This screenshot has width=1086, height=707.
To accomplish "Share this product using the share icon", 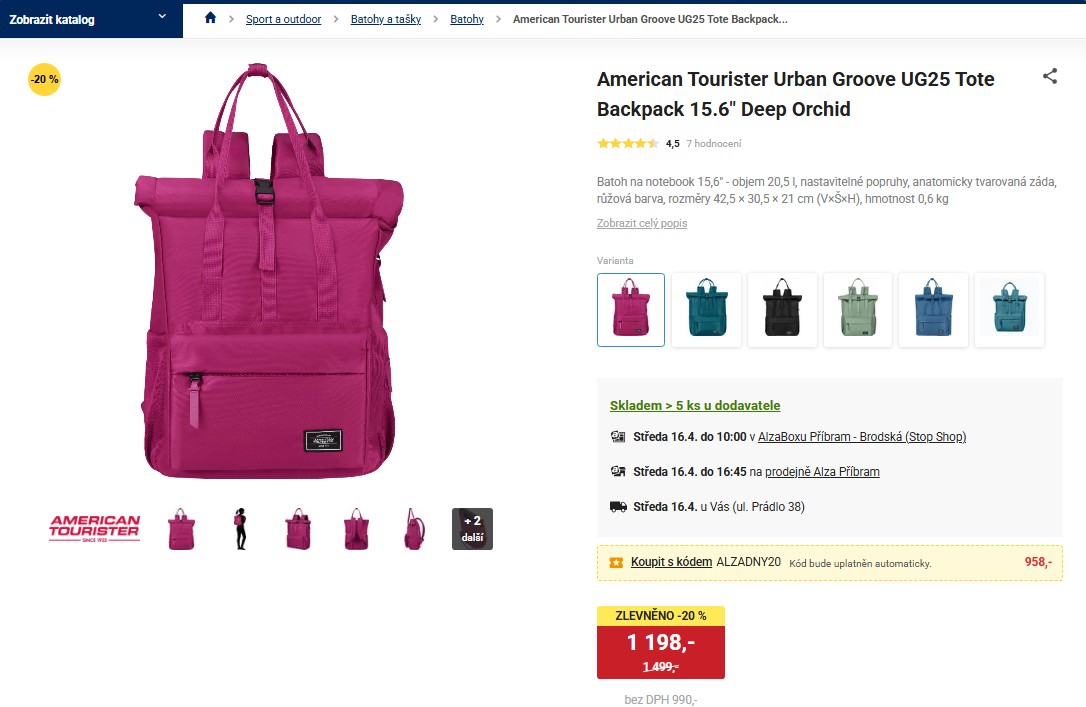I will click(x=1050, y=76).
